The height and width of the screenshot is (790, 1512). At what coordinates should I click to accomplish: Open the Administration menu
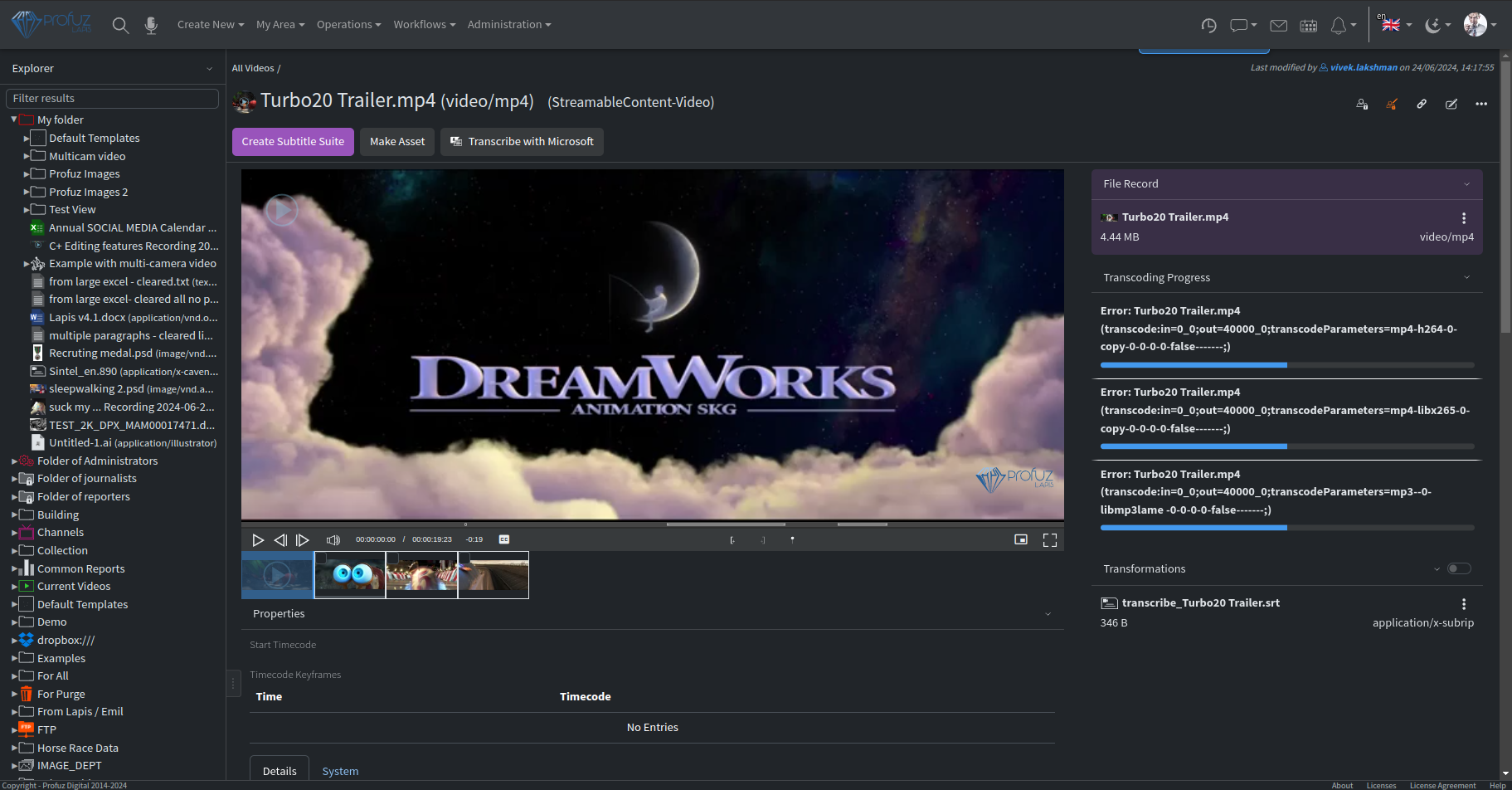pyautogui.click(x=509, y=25)
